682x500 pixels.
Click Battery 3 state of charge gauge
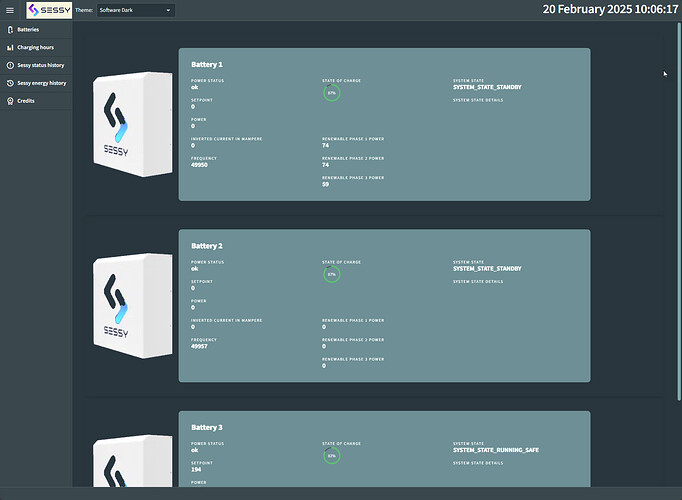tap(332, 456)
